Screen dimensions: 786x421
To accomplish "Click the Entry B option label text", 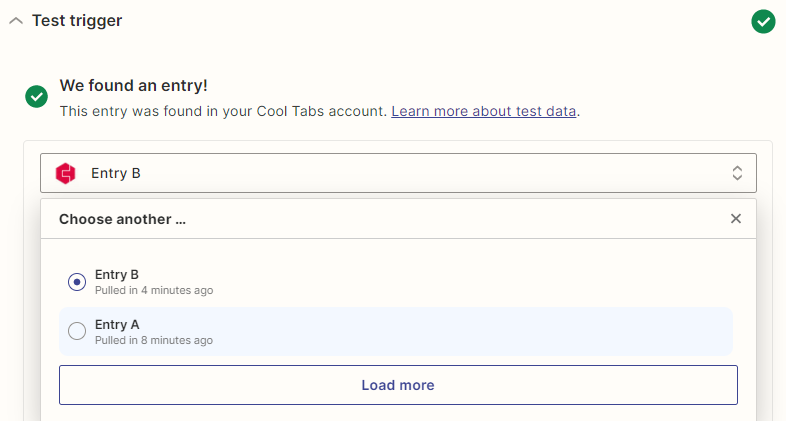I will pyautogui.click(x=116, y=275).
